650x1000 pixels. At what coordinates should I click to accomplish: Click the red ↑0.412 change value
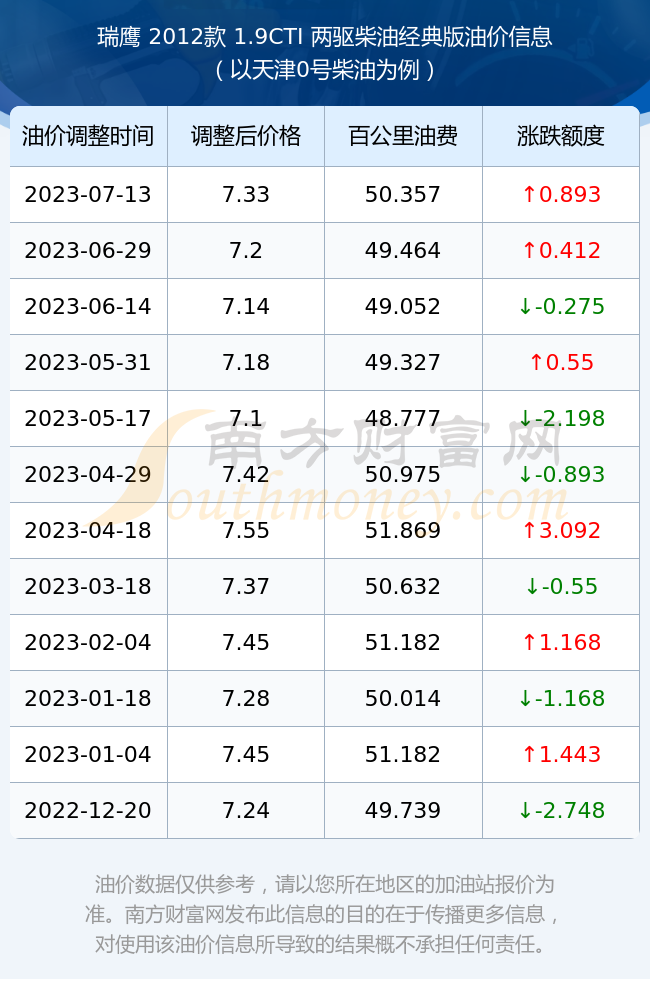[561, 251]
